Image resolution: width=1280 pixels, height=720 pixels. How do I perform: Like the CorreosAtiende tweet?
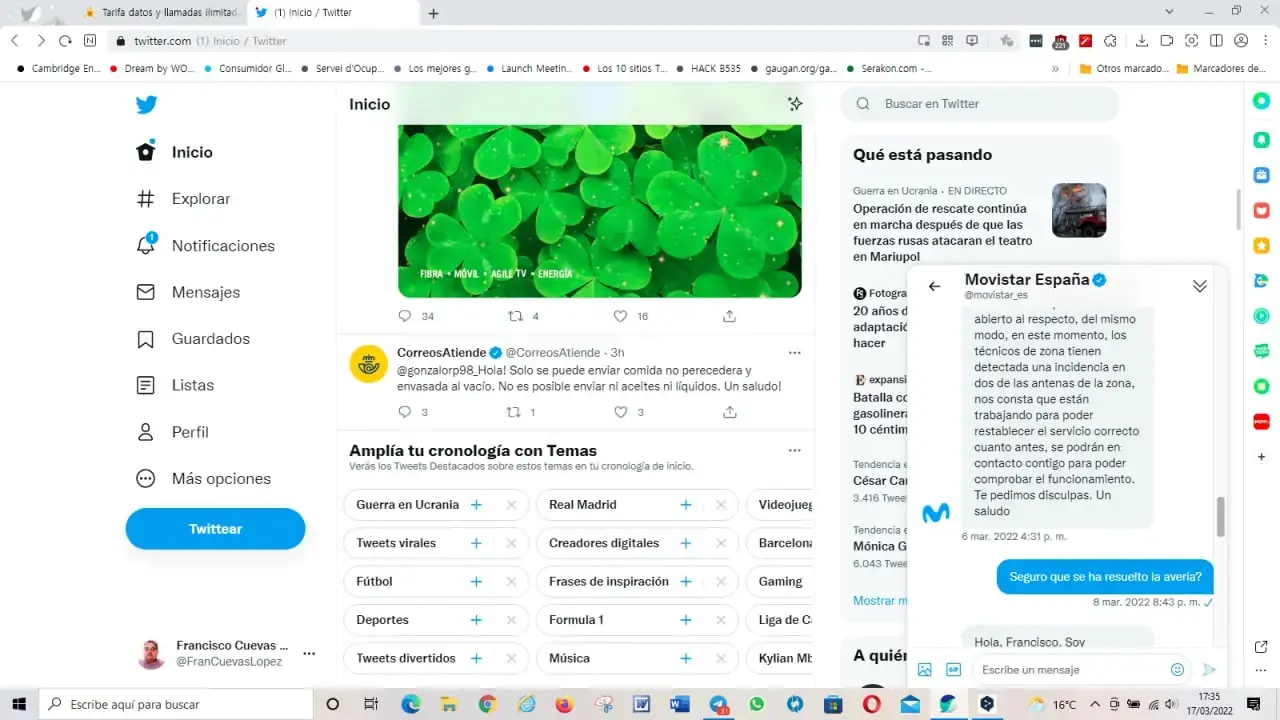(x=620, y=412)
